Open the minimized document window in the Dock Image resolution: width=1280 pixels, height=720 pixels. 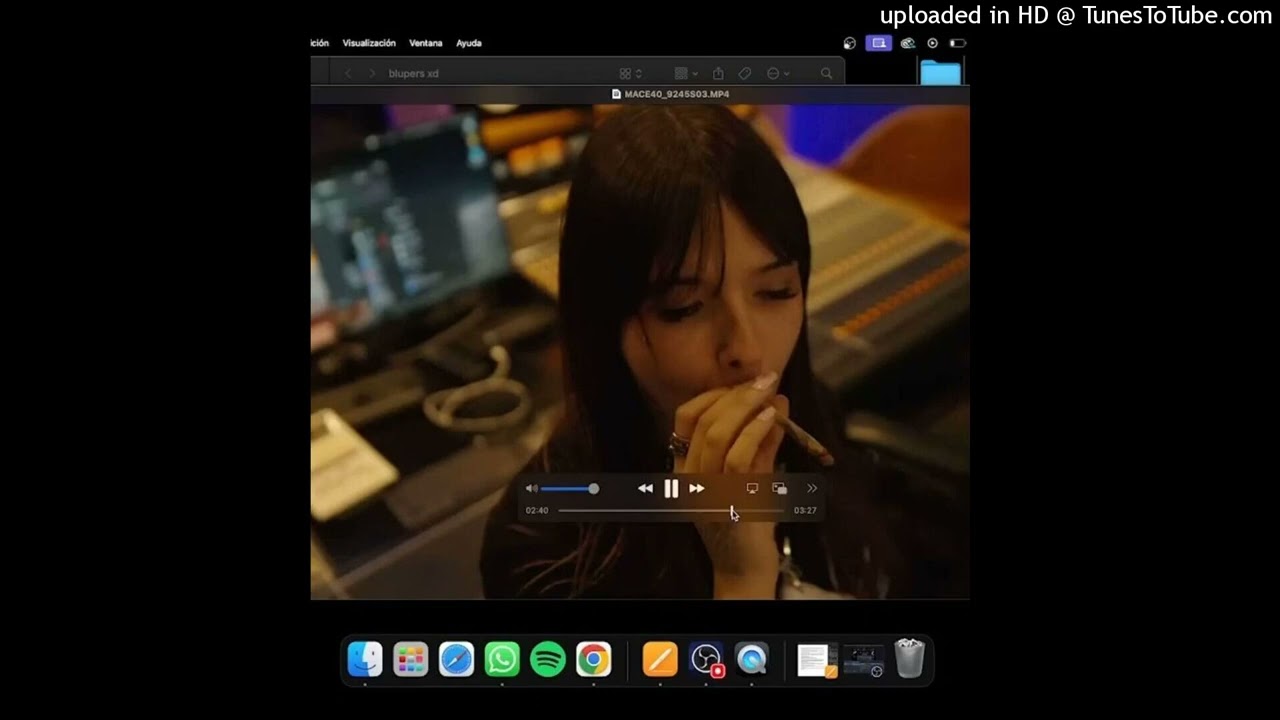click(x=817, y=660)
